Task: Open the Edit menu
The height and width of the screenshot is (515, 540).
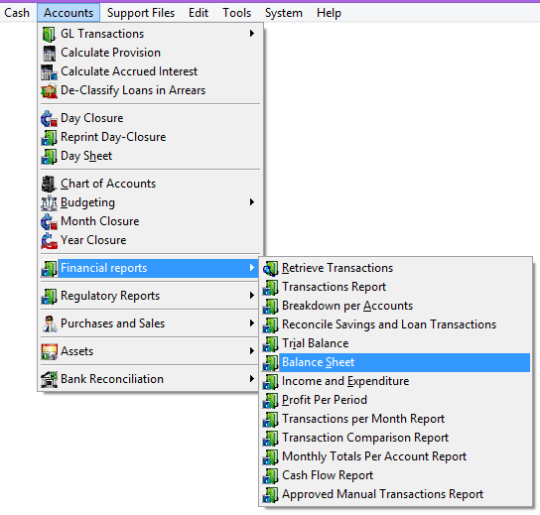Action: click(198, 13)
